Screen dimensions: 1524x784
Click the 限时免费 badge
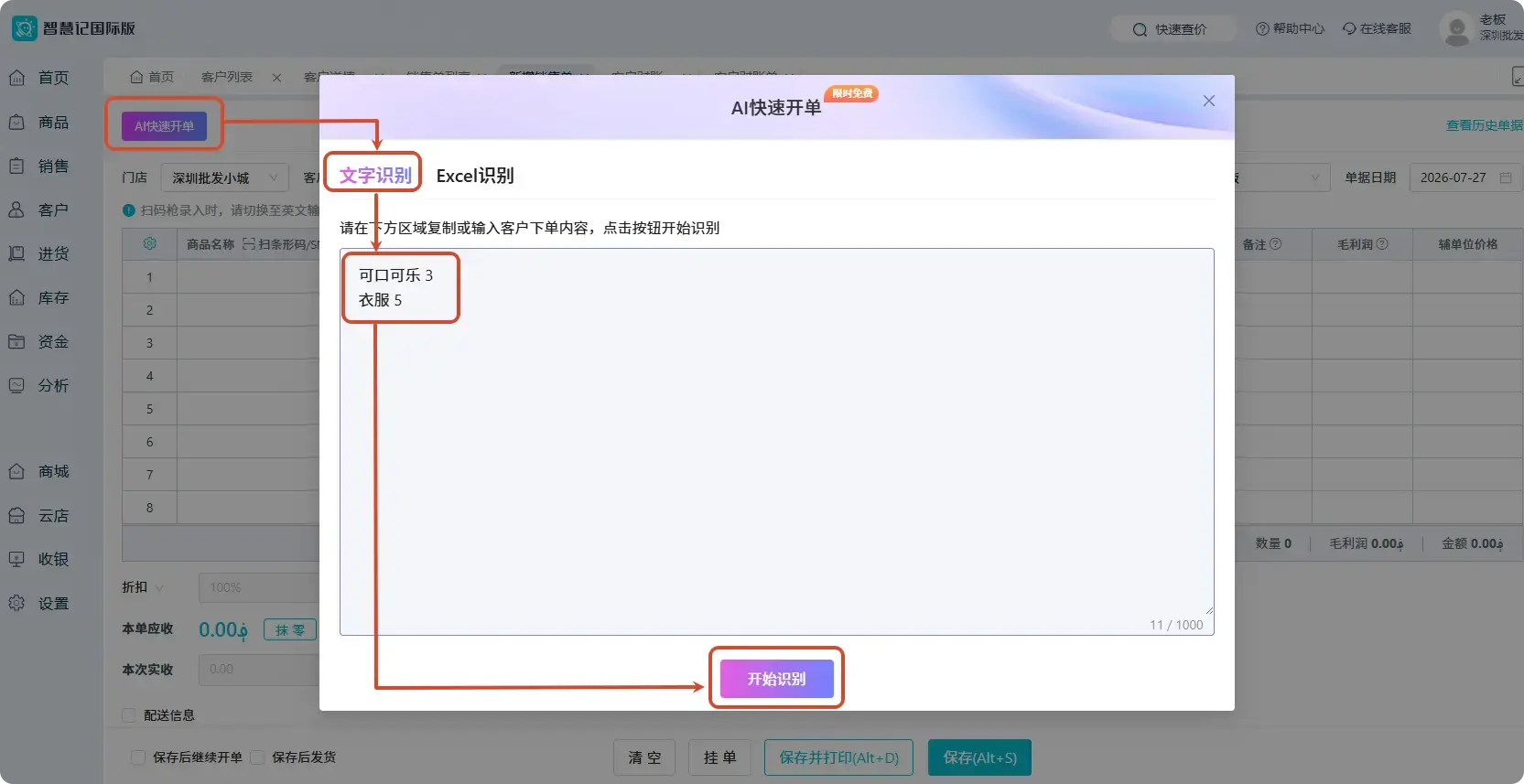point(852,93)
